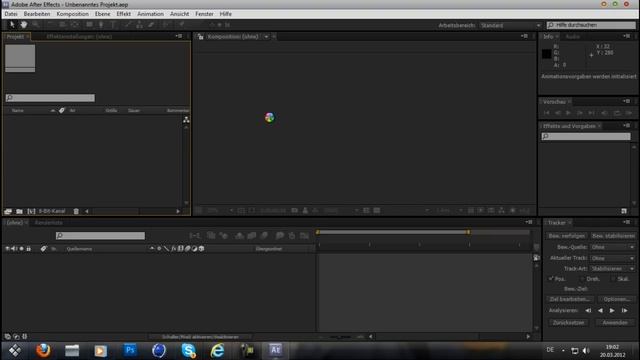
Task: Open the Aktueller Track dropdown
Action: pyautogui.click(x=612, y=258)
